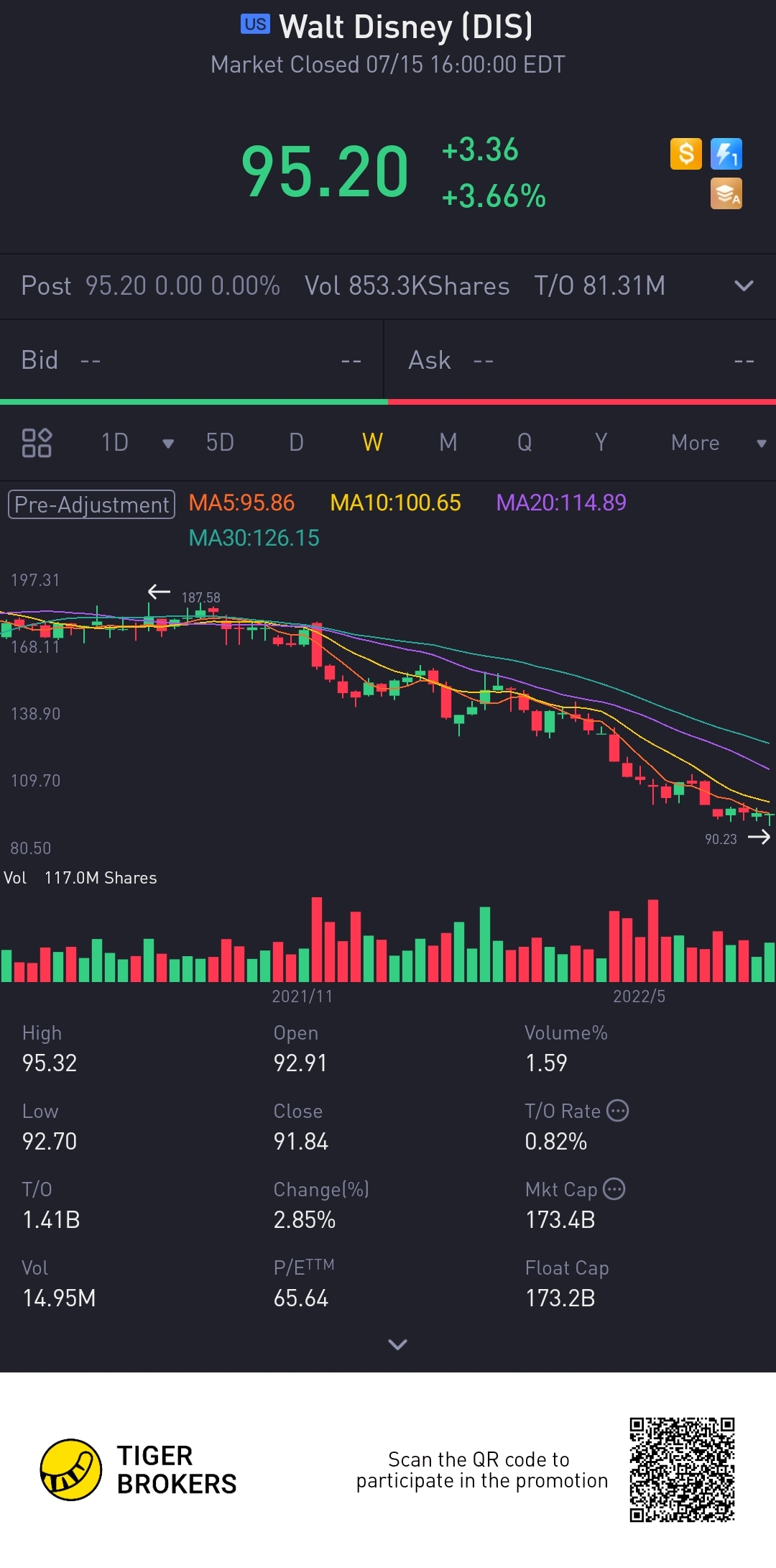Image resolution: width=776 pixels, height=1568 pixels.
Task: Tap the Walt Disney (DIS) title
Action: click(x=406, y=27)
